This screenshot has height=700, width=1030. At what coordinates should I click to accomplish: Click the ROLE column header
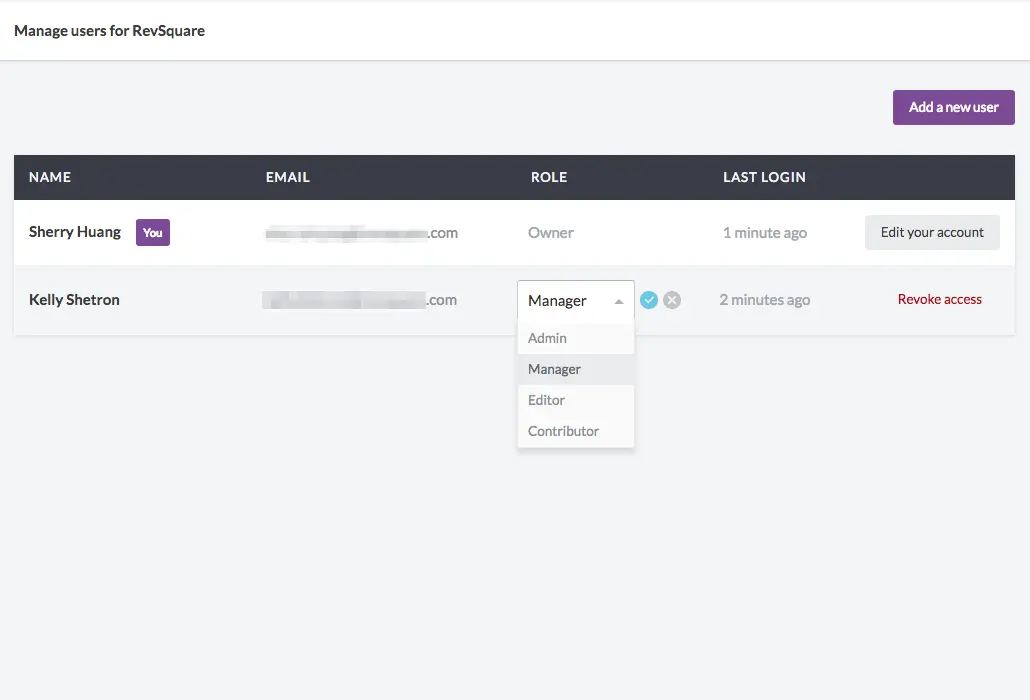549,177
